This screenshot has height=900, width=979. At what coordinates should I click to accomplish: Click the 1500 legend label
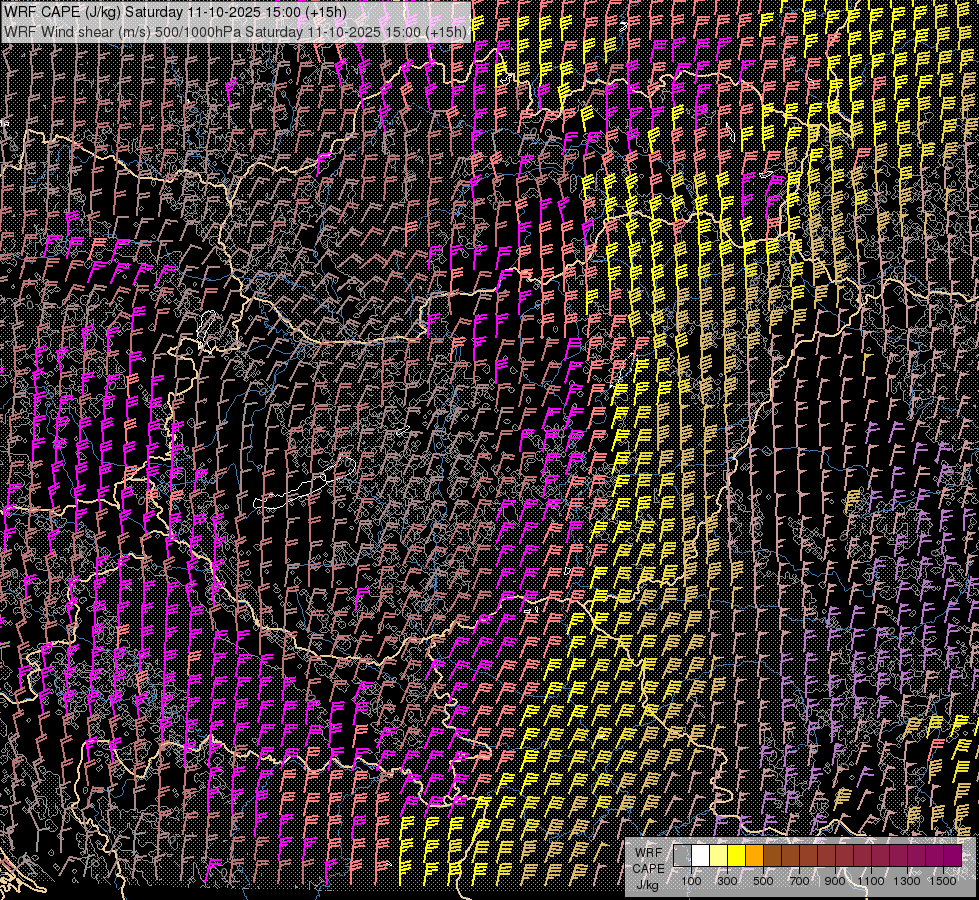943,881
